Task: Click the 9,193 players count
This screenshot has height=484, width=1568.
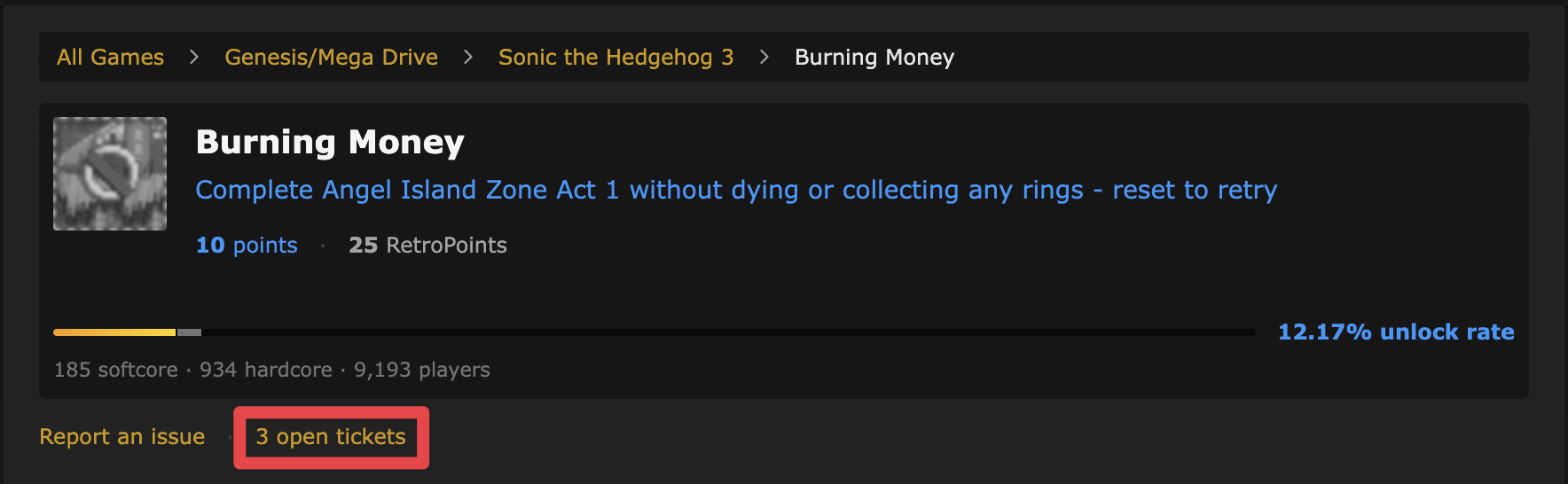Action: (421, 370)
